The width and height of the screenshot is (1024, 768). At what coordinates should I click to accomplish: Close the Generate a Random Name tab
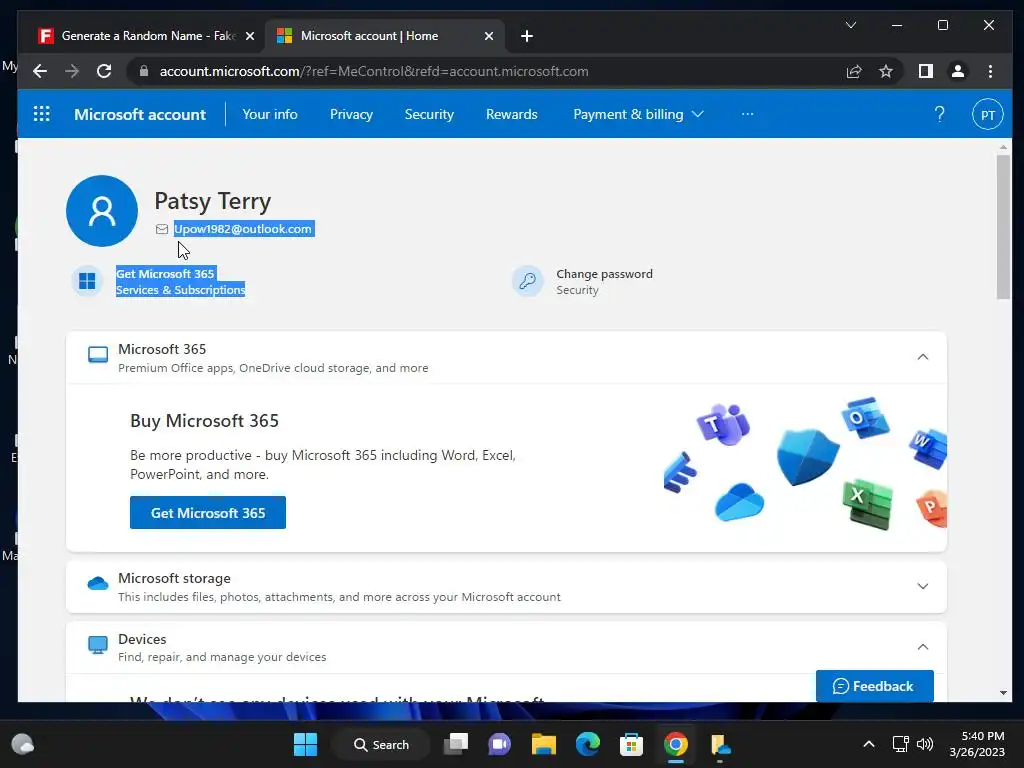click(x=249, y=36)
